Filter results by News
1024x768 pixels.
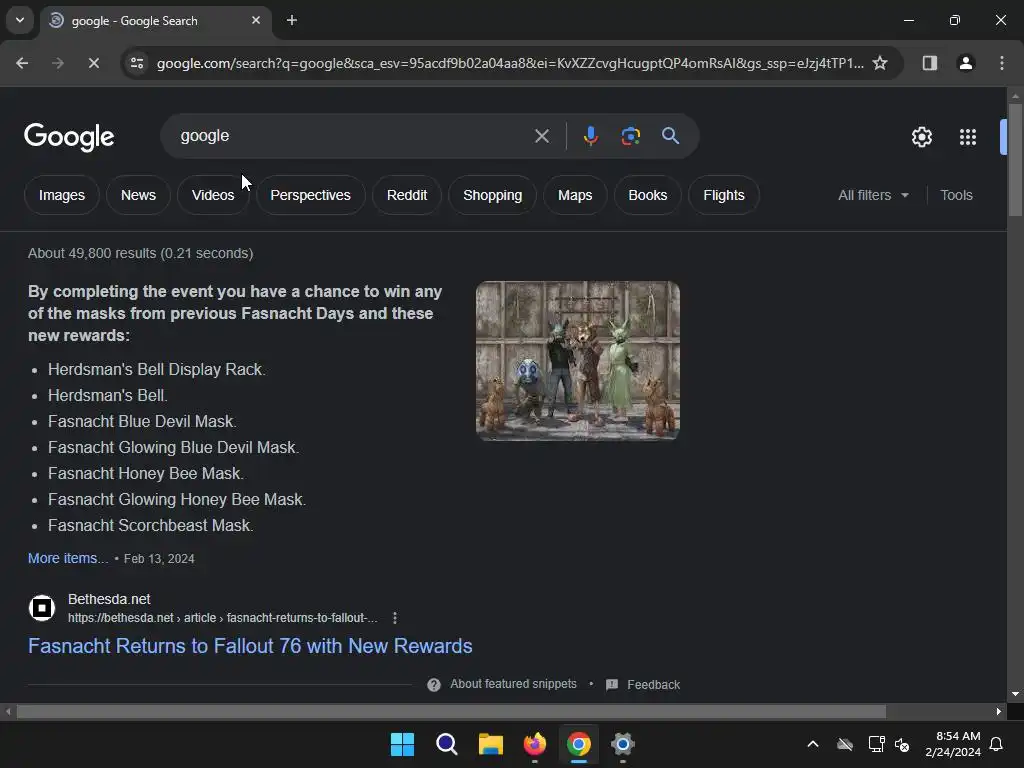[x=138, y=195]
